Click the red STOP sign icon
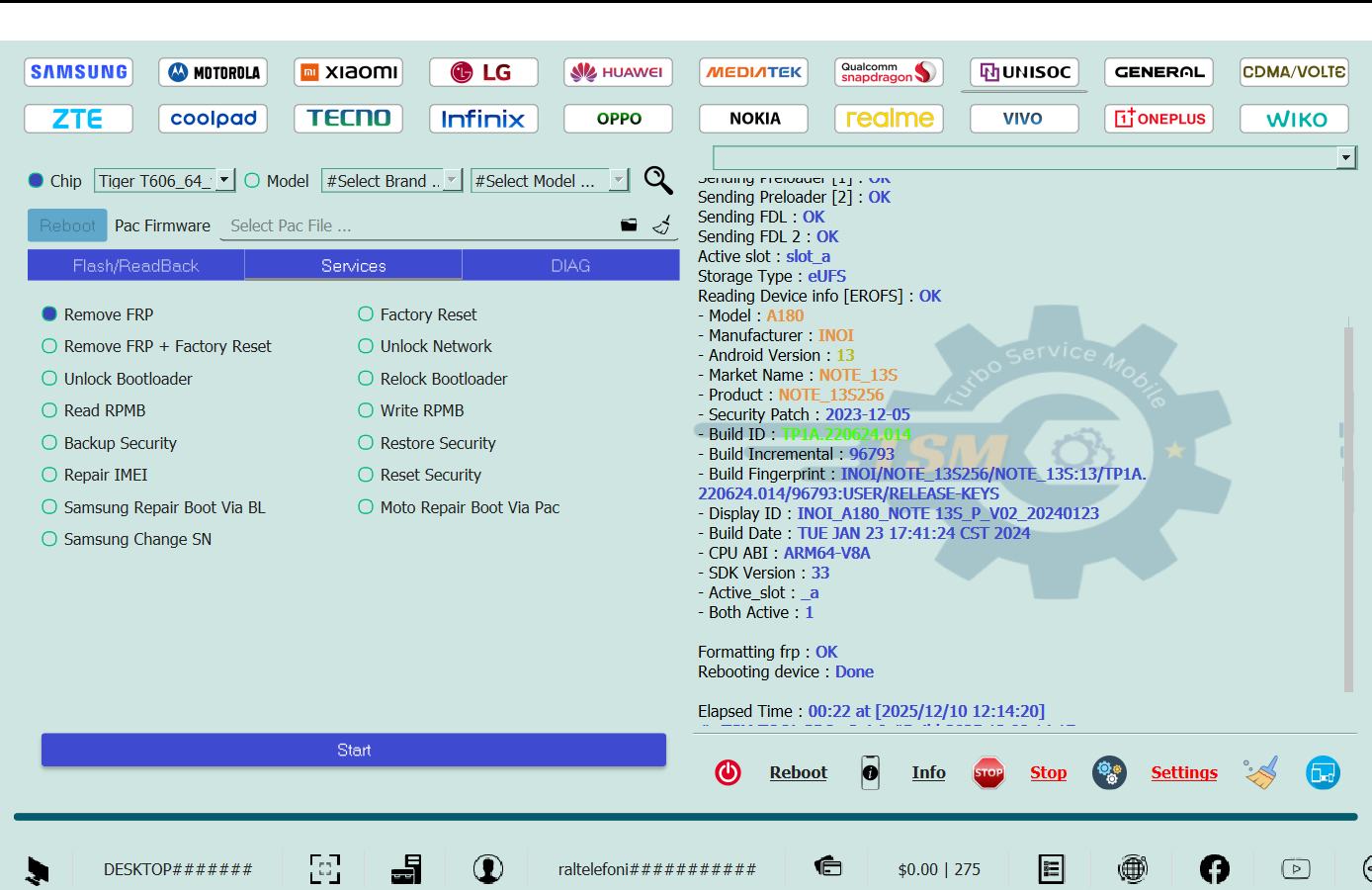Screen dimensions: 1372x890 tap(988, 772)
